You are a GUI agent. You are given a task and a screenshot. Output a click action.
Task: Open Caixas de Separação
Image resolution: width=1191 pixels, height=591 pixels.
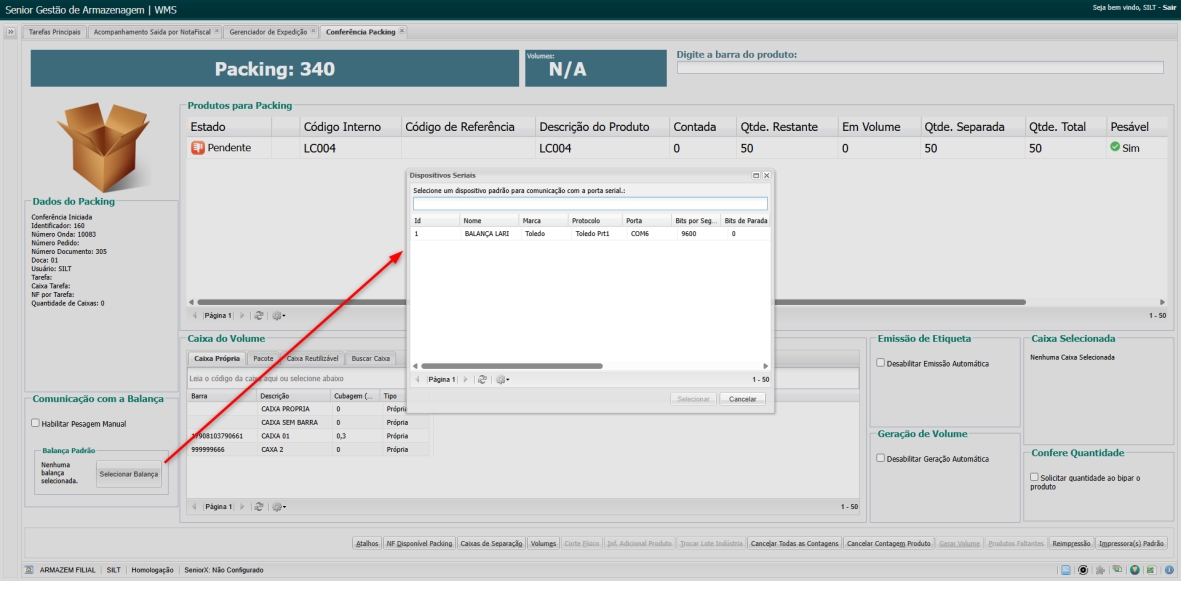[x=491, y=544]
